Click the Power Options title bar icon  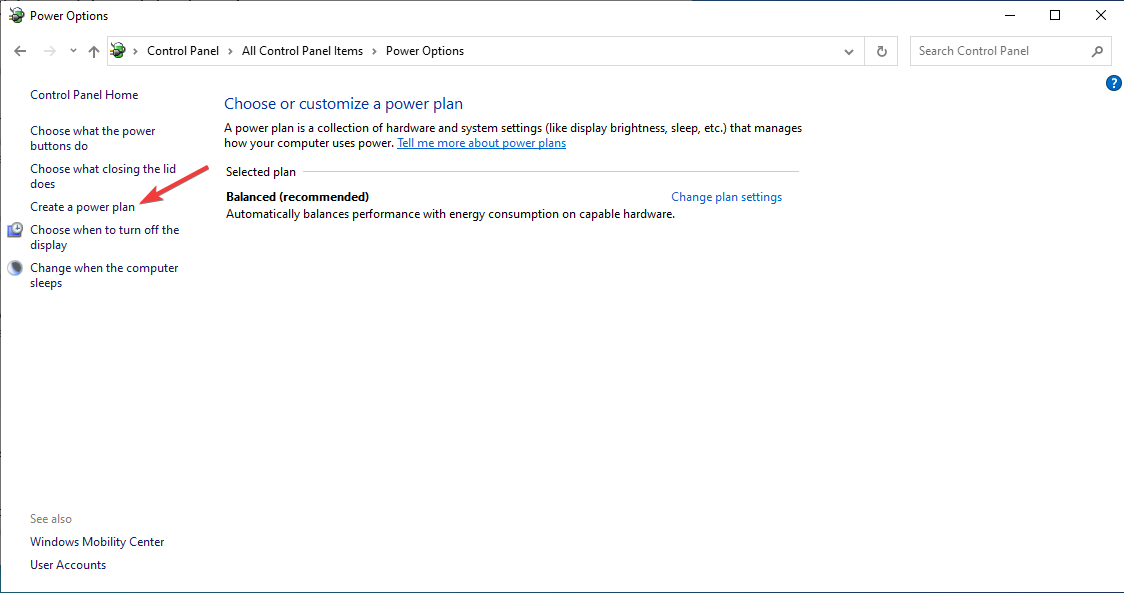[x=16, y=15]
